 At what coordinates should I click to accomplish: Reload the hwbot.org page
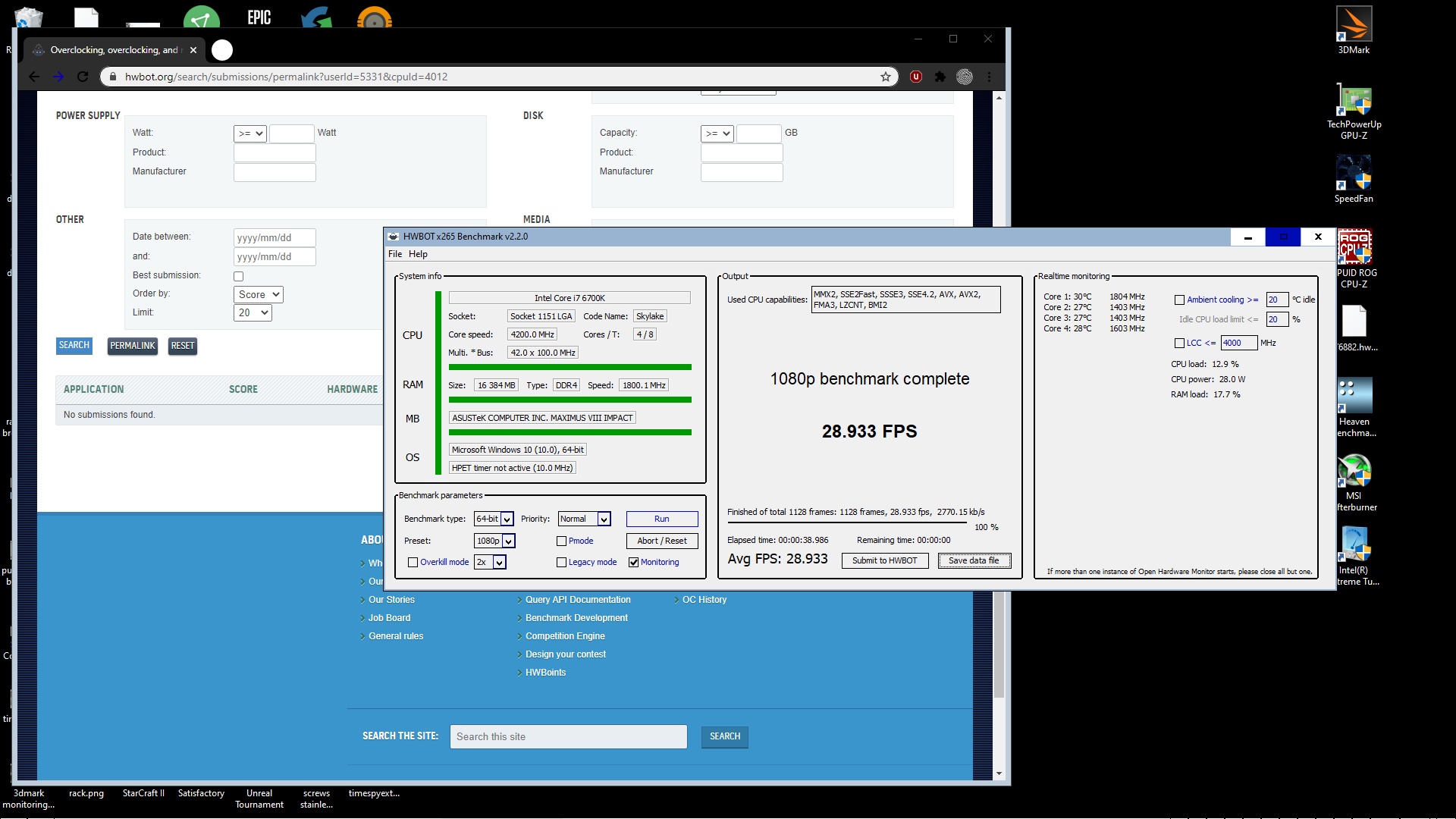click(x=83, y=77)
